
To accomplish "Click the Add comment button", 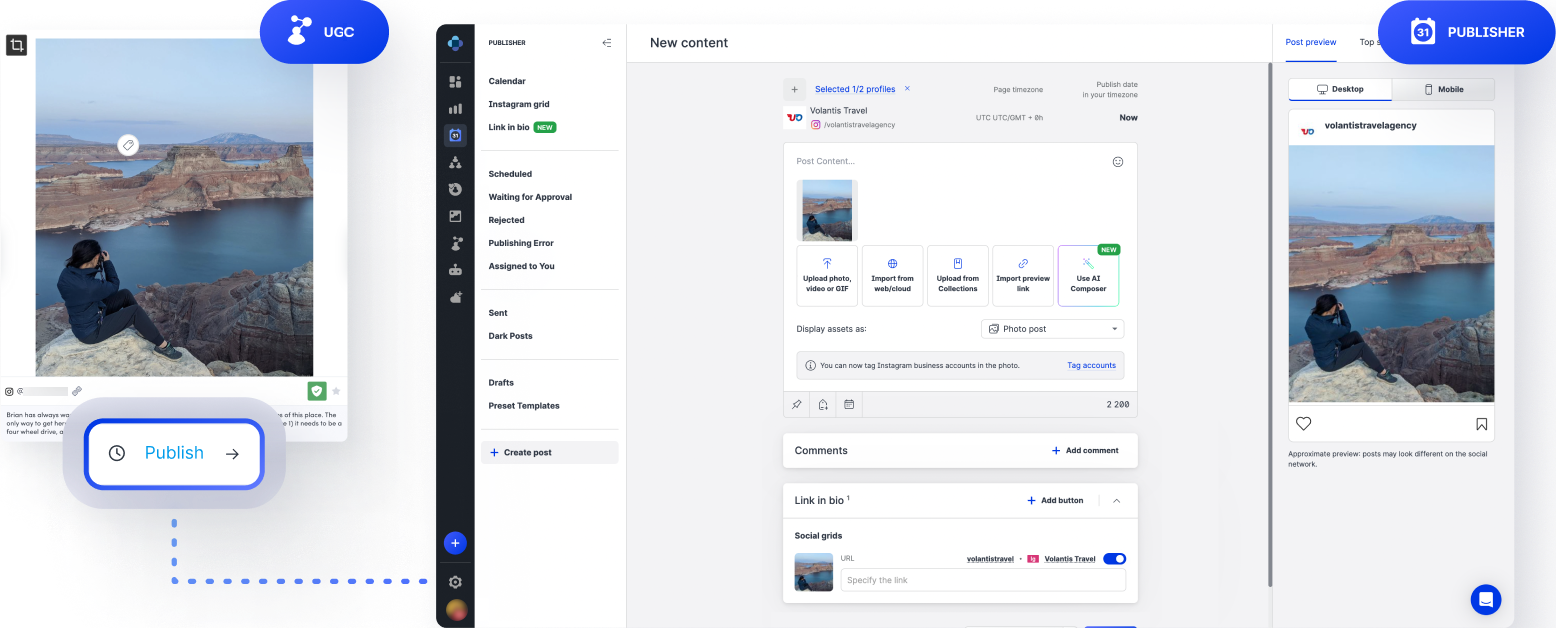I will click(x=1084, y=451).
